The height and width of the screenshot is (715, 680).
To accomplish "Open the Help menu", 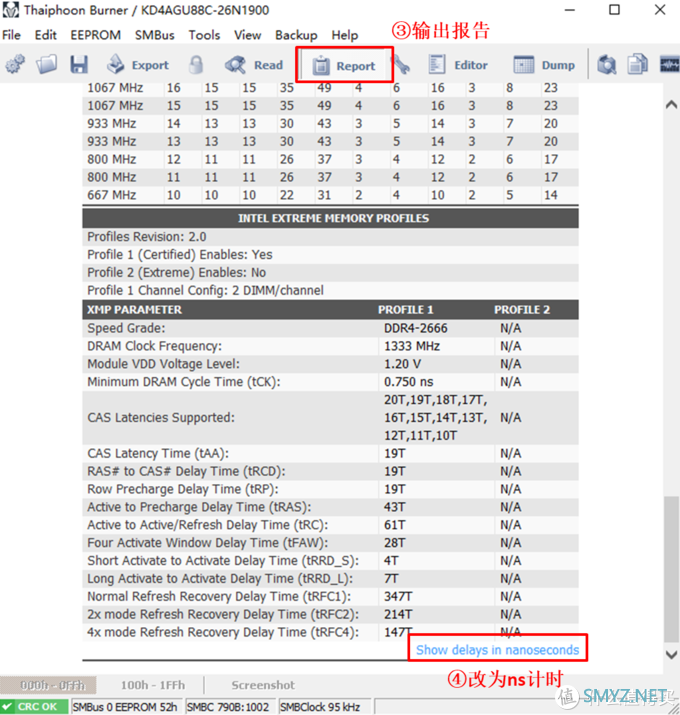I will coord(345,35).
